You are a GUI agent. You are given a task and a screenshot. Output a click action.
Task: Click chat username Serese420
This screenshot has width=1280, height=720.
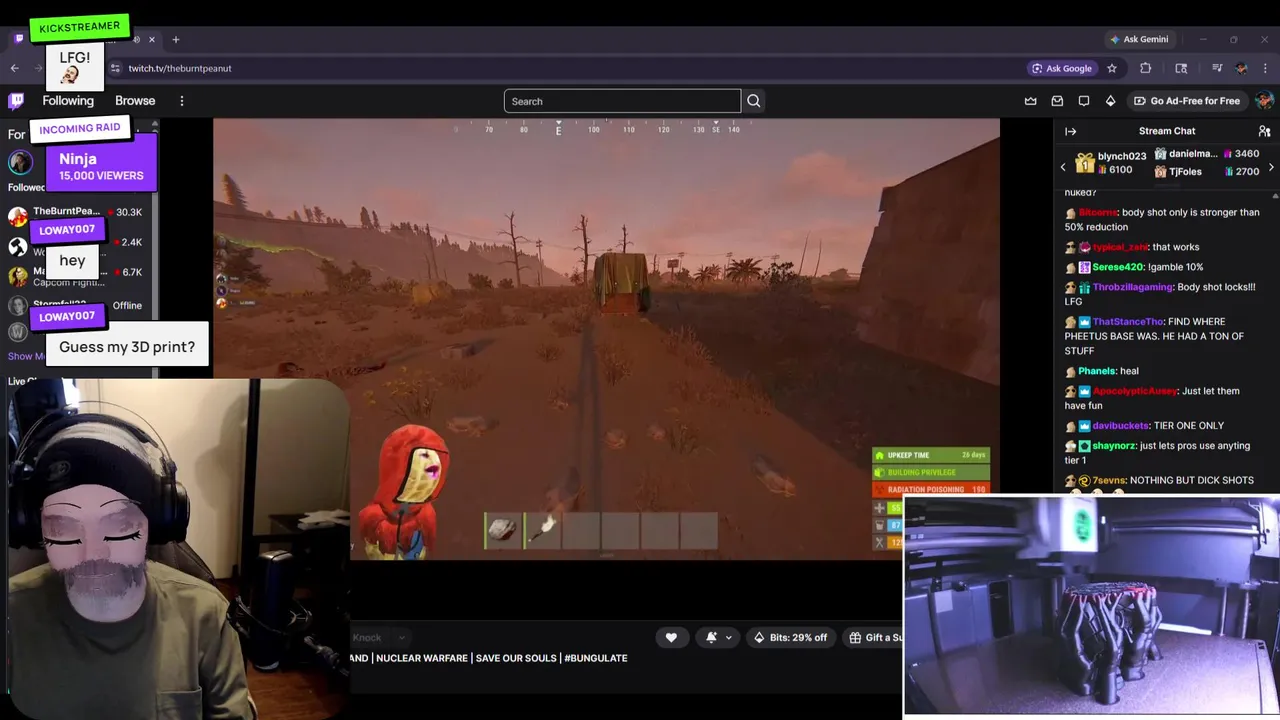pos(1117,267)
